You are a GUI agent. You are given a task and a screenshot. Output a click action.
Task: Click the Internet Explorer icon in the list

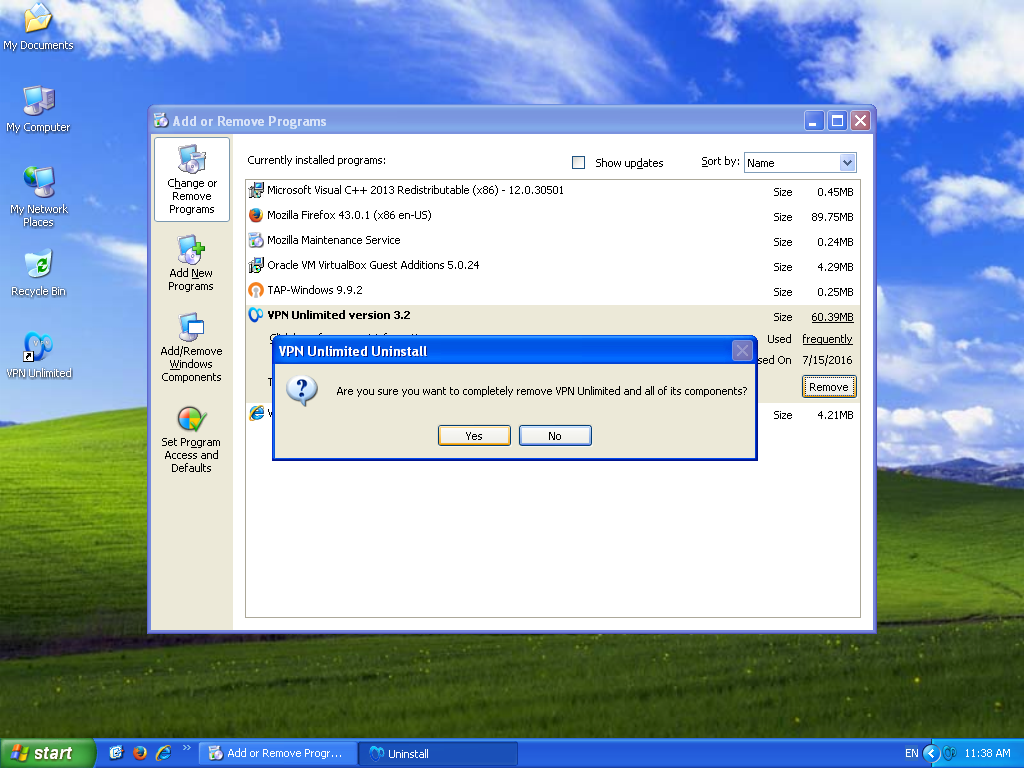[255, 413]
